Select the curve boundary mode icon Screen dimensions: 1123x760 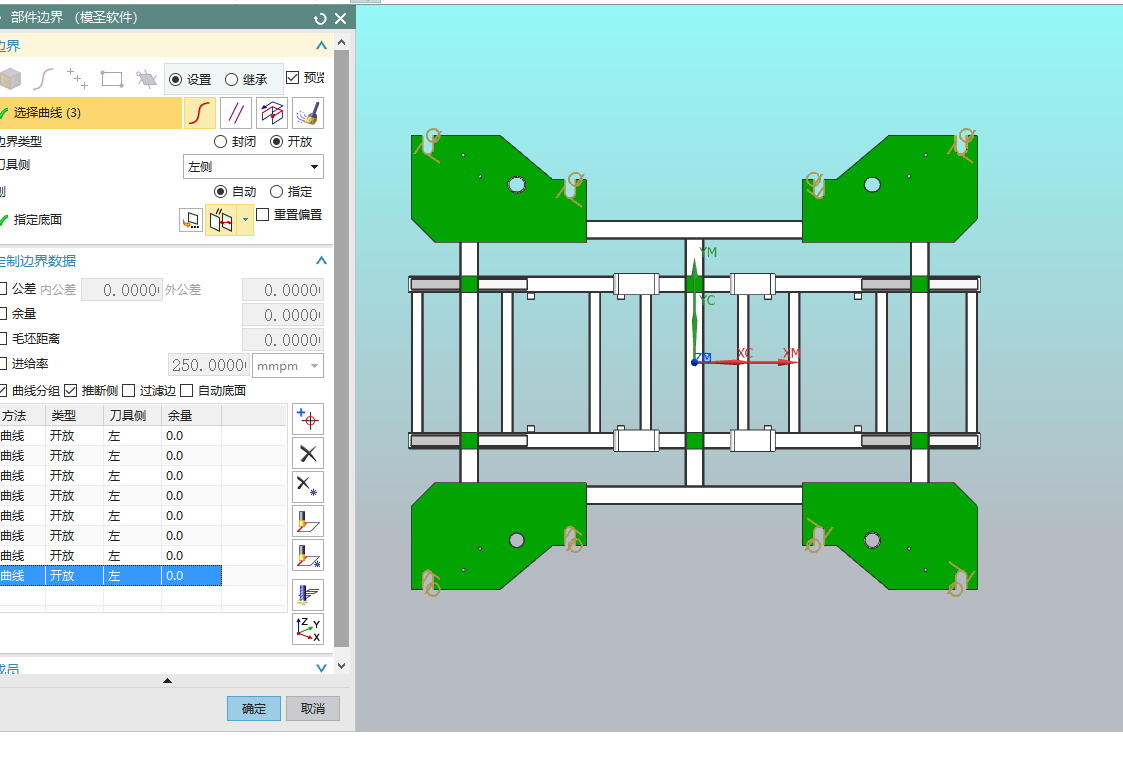tap(44, 78)
